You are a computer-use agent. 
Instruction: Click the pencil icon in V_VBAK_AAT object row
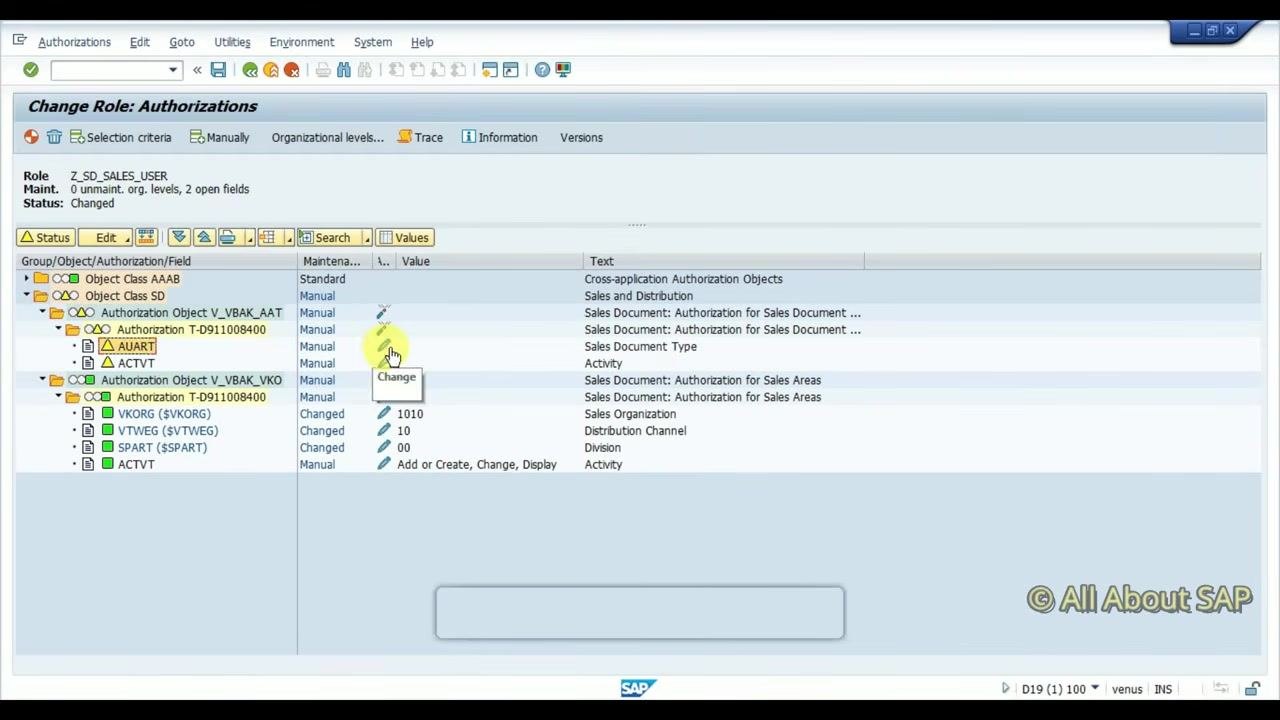point(383,313)
